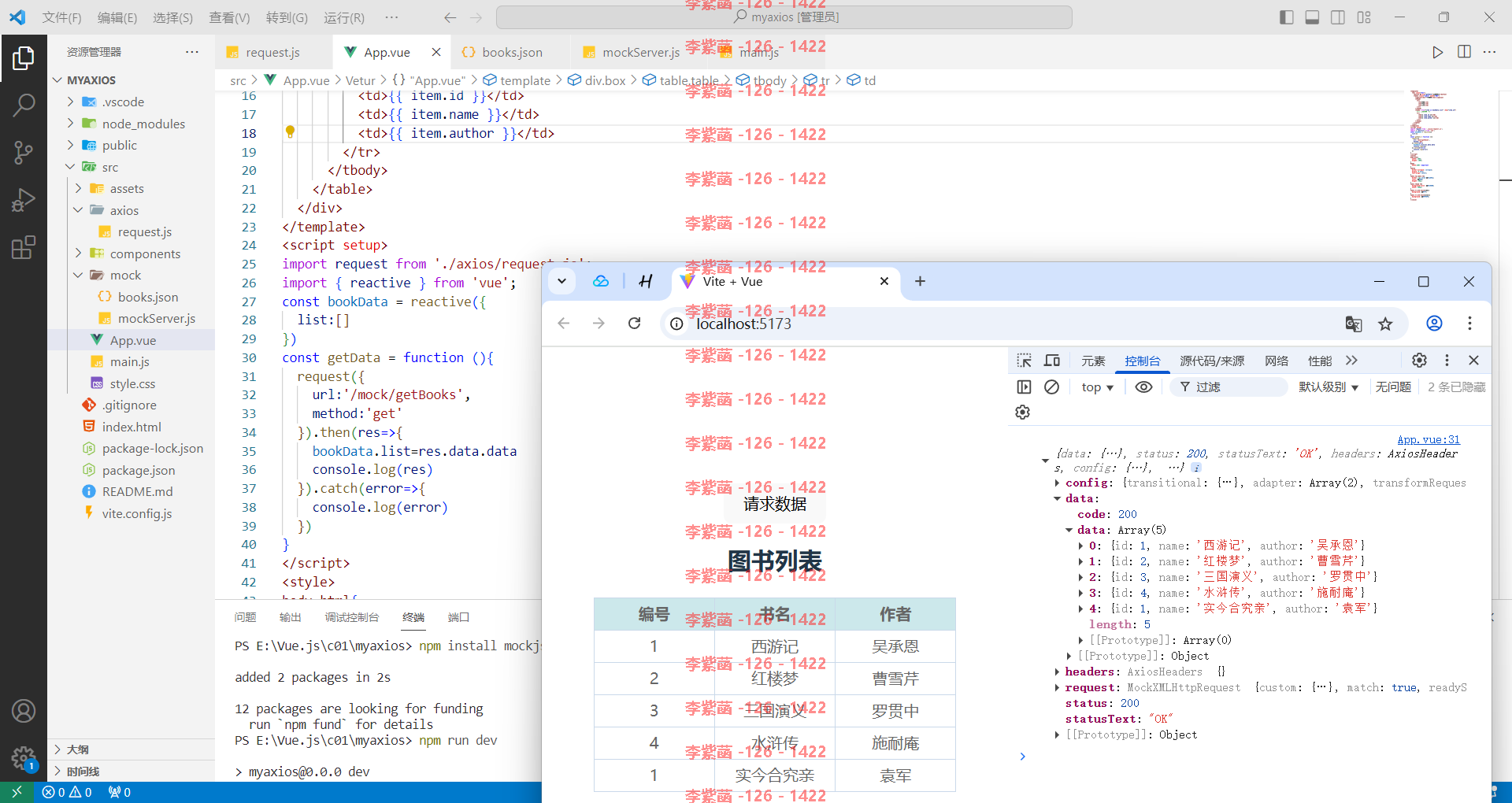Open the 网络 DevTools tab

click(1277, 361)
